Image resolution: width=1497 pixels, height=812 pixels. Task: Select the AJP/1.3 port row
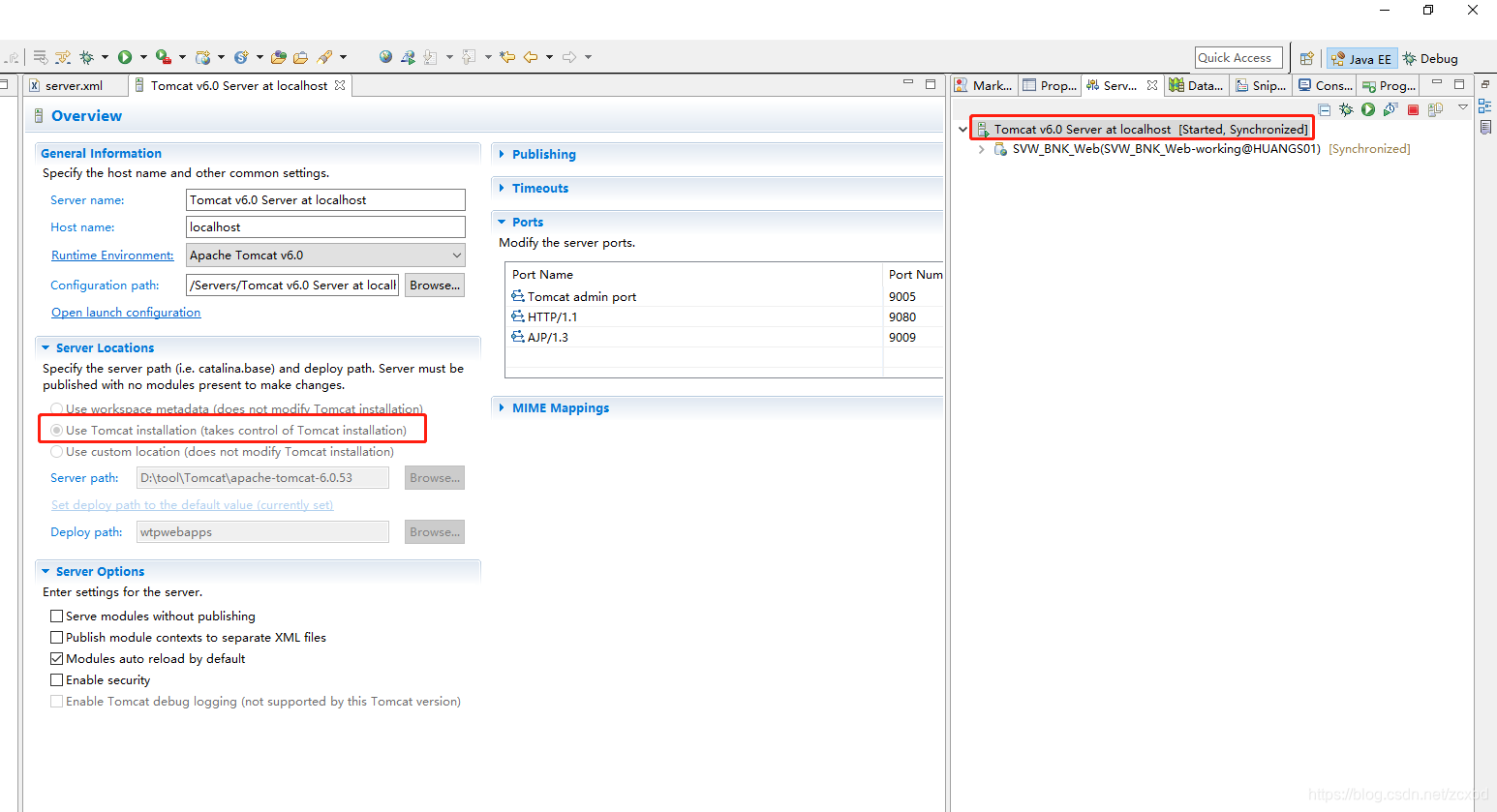(x=724, y=337)
